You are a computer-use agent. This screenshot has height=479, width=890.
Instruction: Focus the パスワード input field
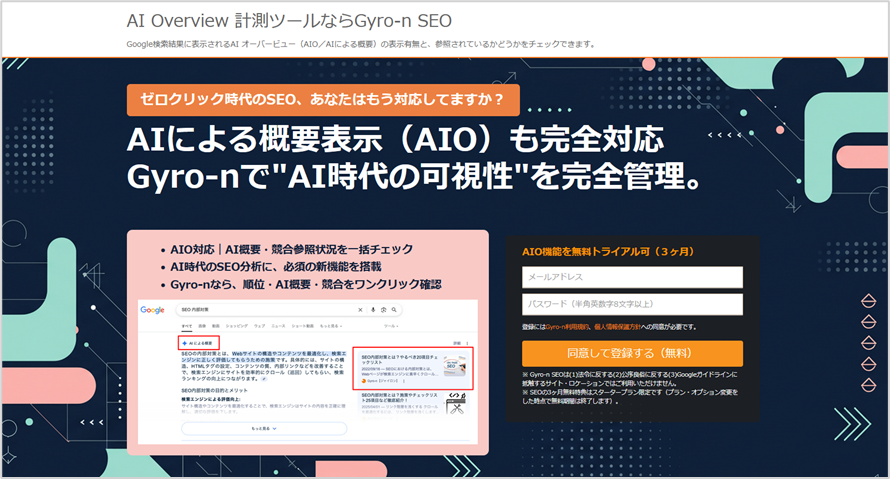tap(632, 304)
